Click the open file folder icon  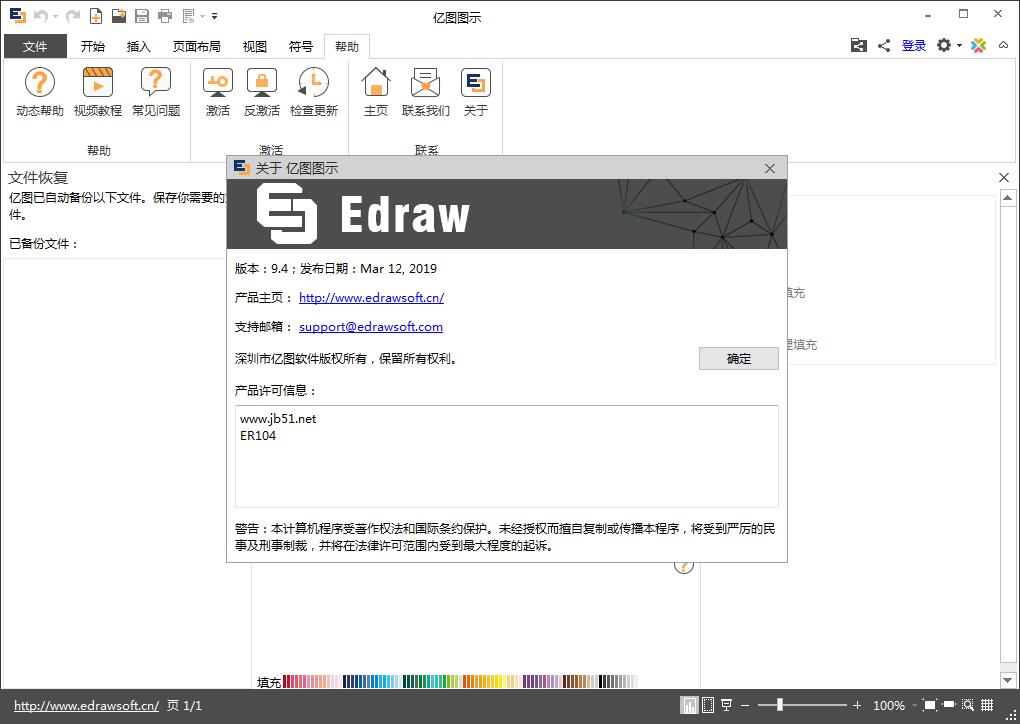click(118, 16)
